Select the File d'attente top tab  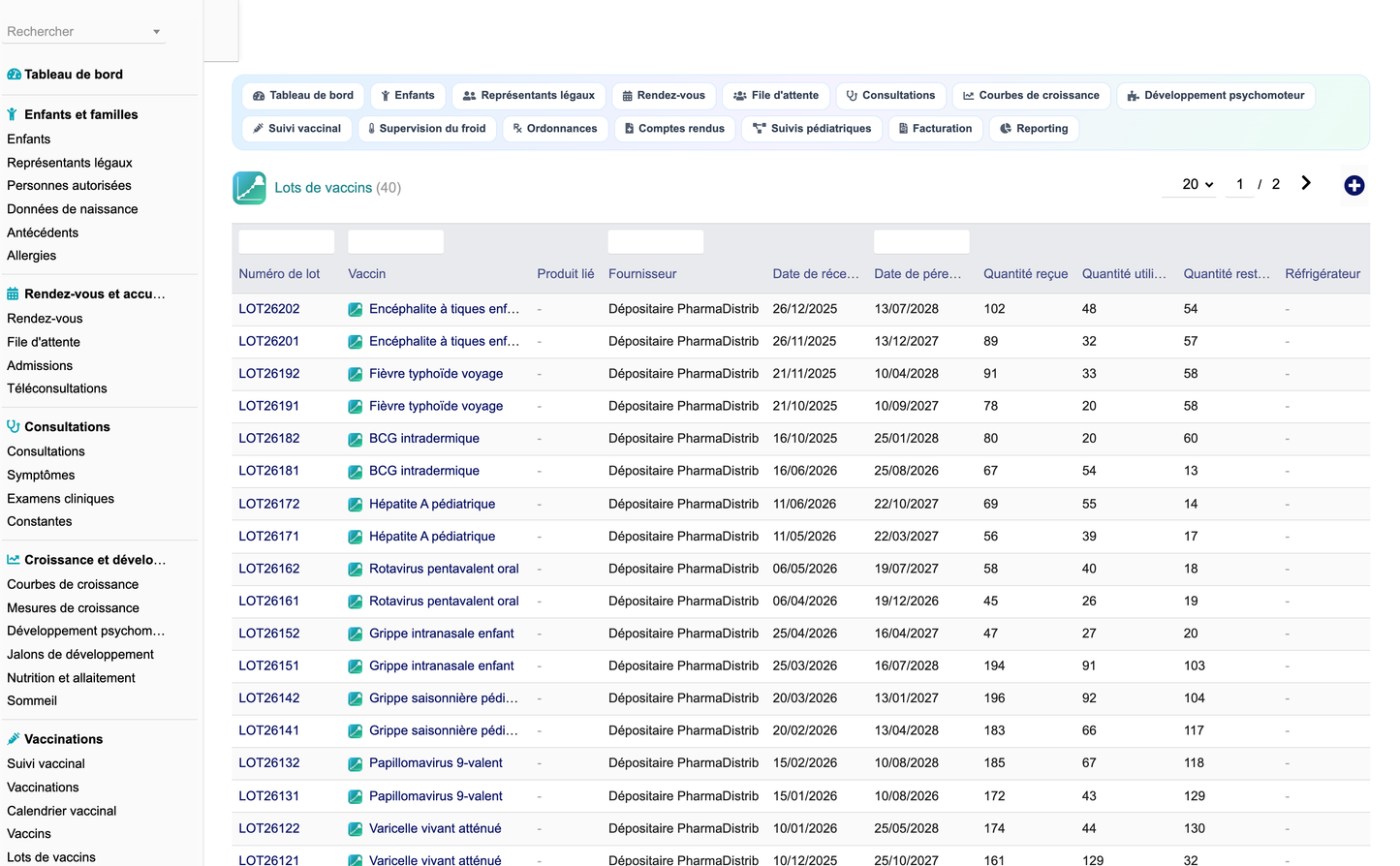click(x=775, y=96)
